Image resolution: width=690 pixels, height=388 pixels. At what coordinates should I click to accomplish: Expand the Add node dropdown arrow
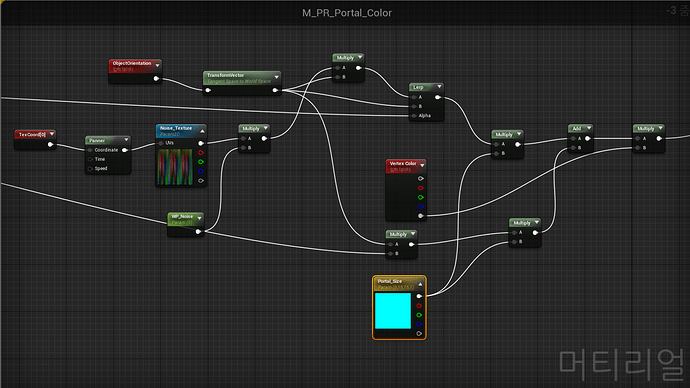[589, 128]
